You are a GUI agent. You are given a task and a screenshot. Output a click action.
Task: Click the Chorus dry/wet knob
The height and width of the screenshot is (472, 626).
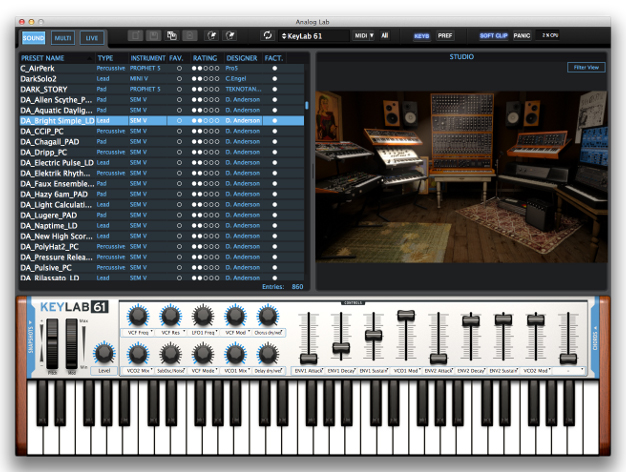point(268,317)
